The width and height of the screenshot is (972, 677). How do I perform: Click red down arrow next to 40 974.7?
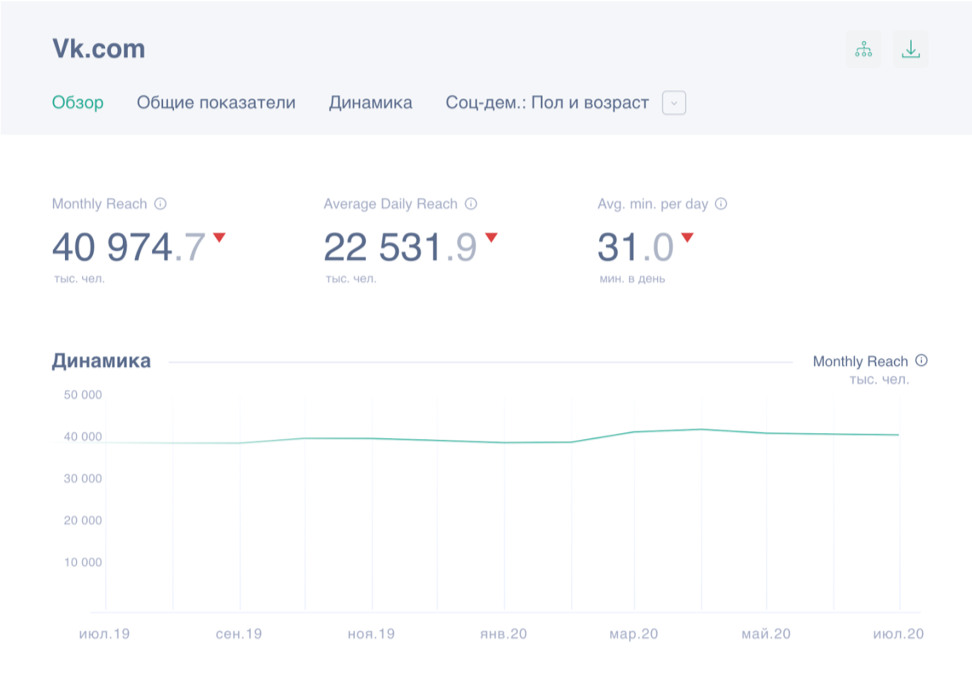pyautogui.click(x=219, y=237)
